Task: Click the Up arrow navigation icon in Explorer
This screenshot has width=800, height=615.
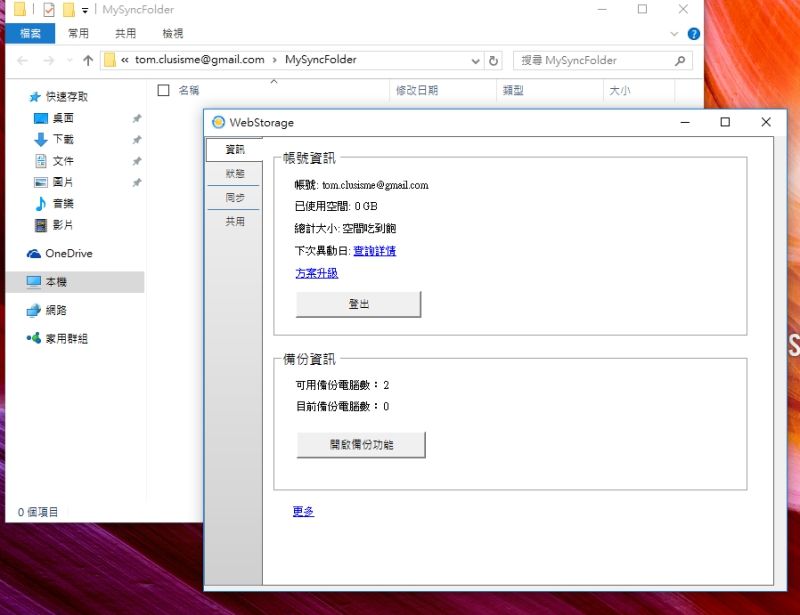Action: point(88,60)
